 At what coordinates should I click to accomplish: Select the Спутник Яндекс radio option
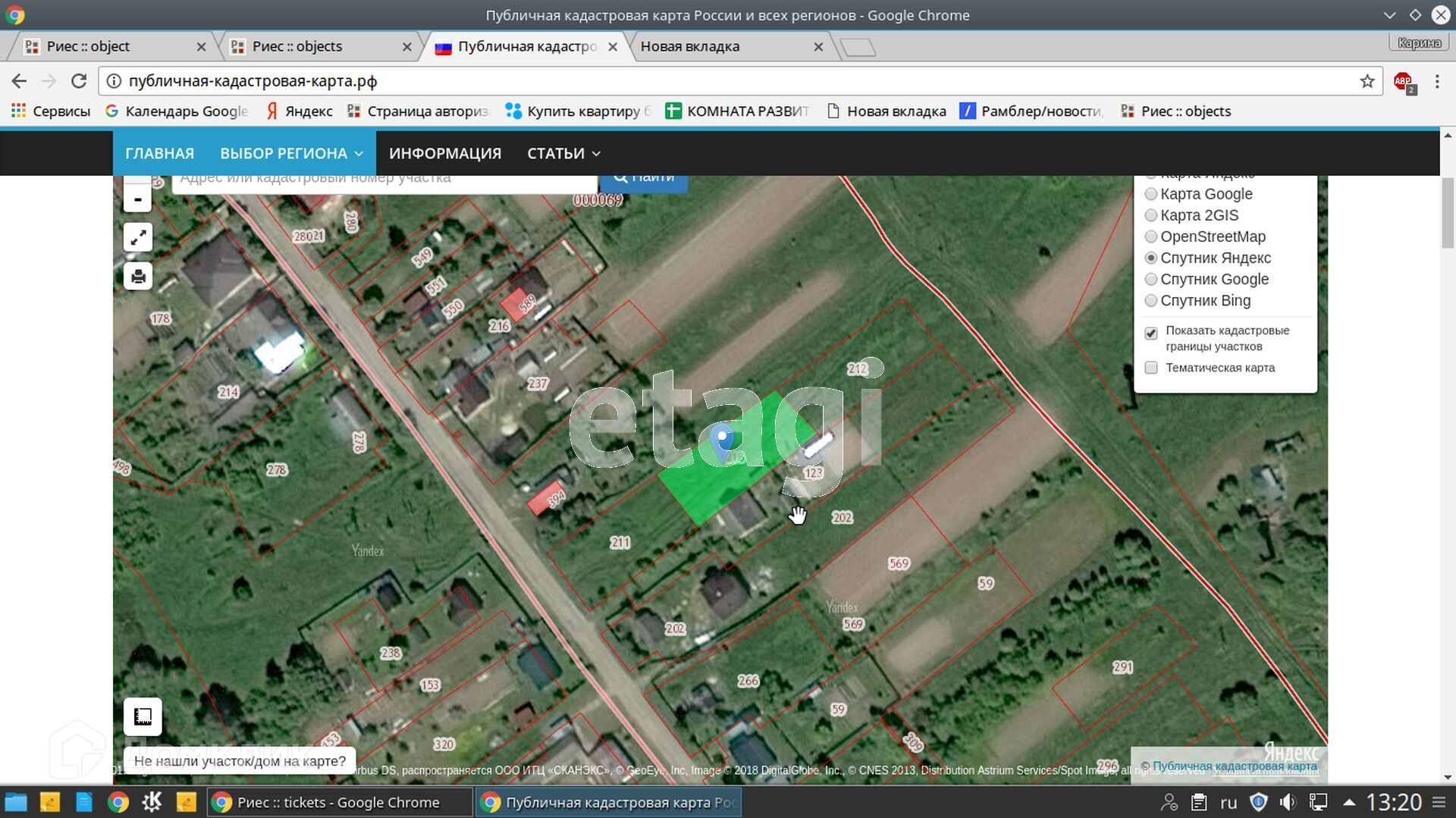[1150, 258]
